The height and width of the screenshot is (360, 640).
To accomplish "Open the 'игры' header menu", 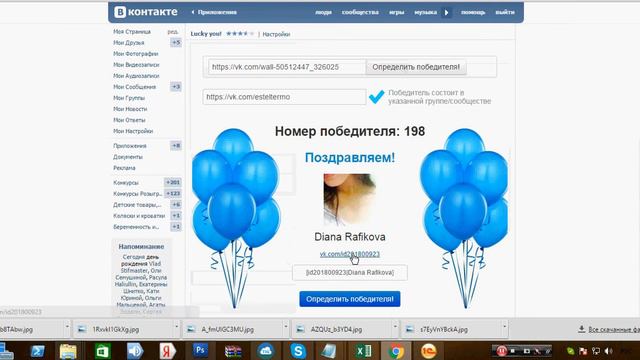I will click(396, 12).
